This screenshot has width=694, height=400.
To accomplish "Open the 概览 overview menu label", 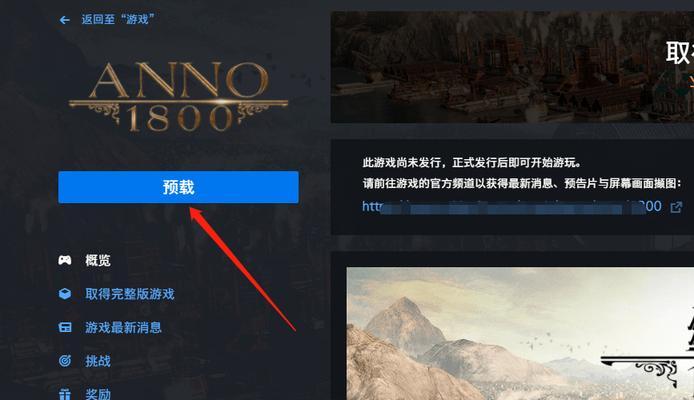I will tap(98, 260).
